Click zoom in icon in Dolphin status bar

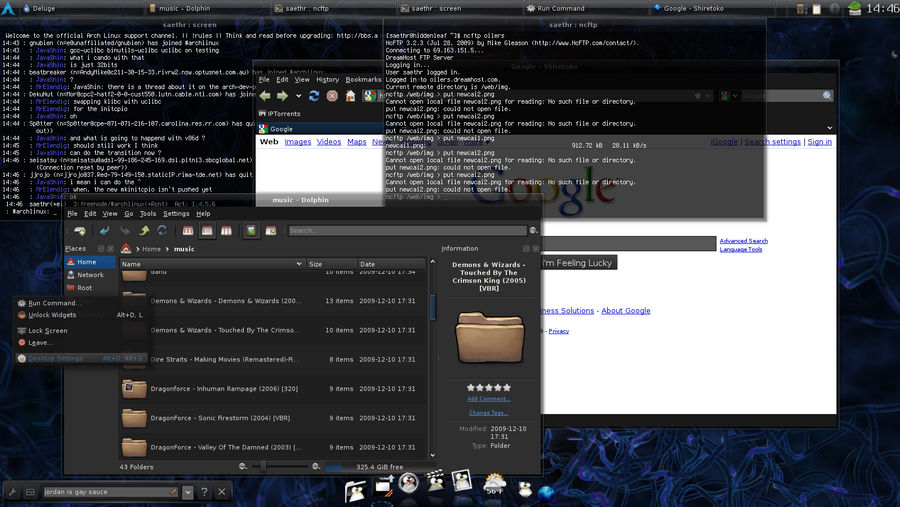tap(316, 467)
